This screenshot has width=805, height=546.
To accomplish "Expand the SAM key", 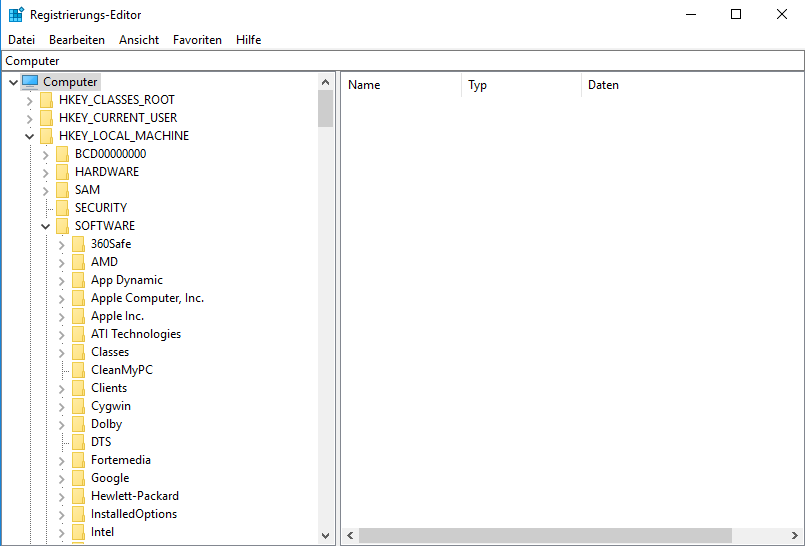I will [x=45, y=190].
